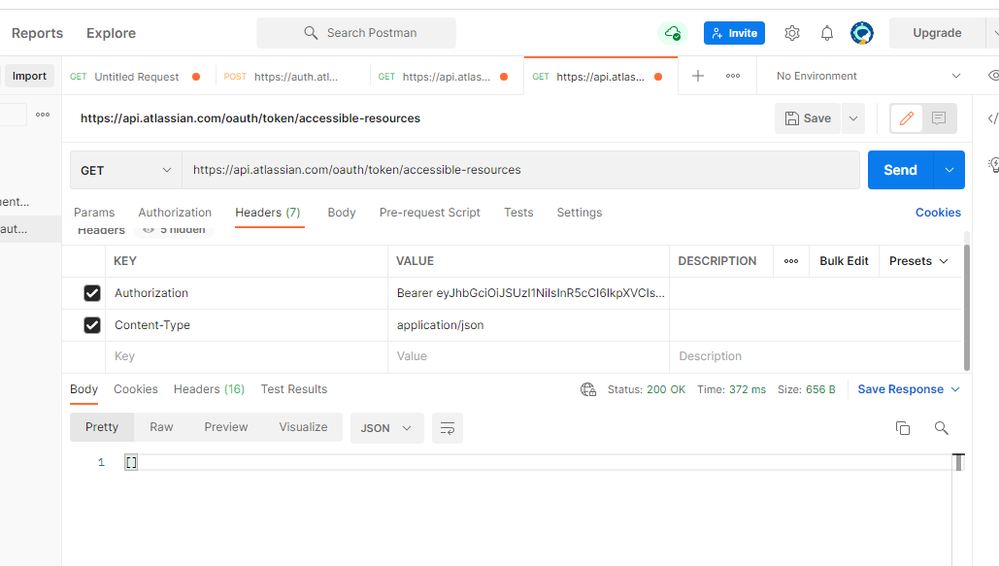Open response Headers (16) tab
This screenshot has height=566, width=999.
coord(209,389)
